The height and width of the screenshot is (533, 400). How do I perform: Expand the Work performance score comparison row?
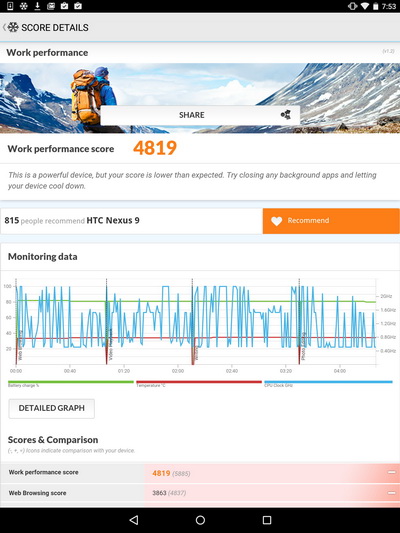(x=200, y=473)
